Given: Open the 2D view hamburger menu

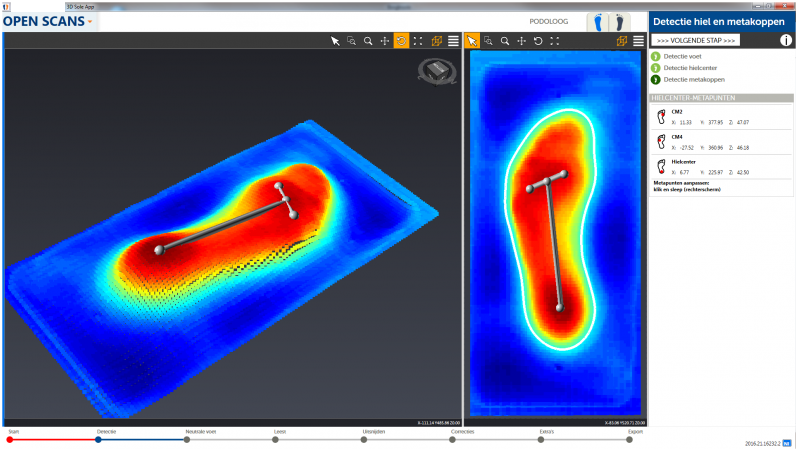Looking at the screenshot, I should (638, 41).
